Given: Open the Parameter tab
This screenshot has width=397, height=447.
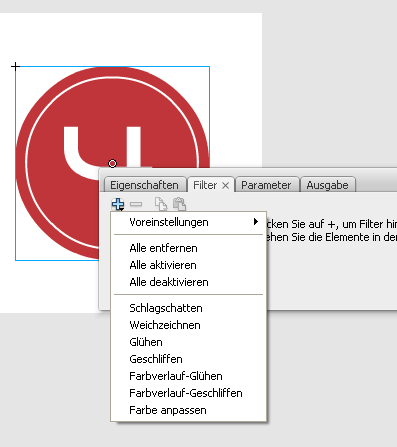Looking at the screenshot, I should point(266,185).
